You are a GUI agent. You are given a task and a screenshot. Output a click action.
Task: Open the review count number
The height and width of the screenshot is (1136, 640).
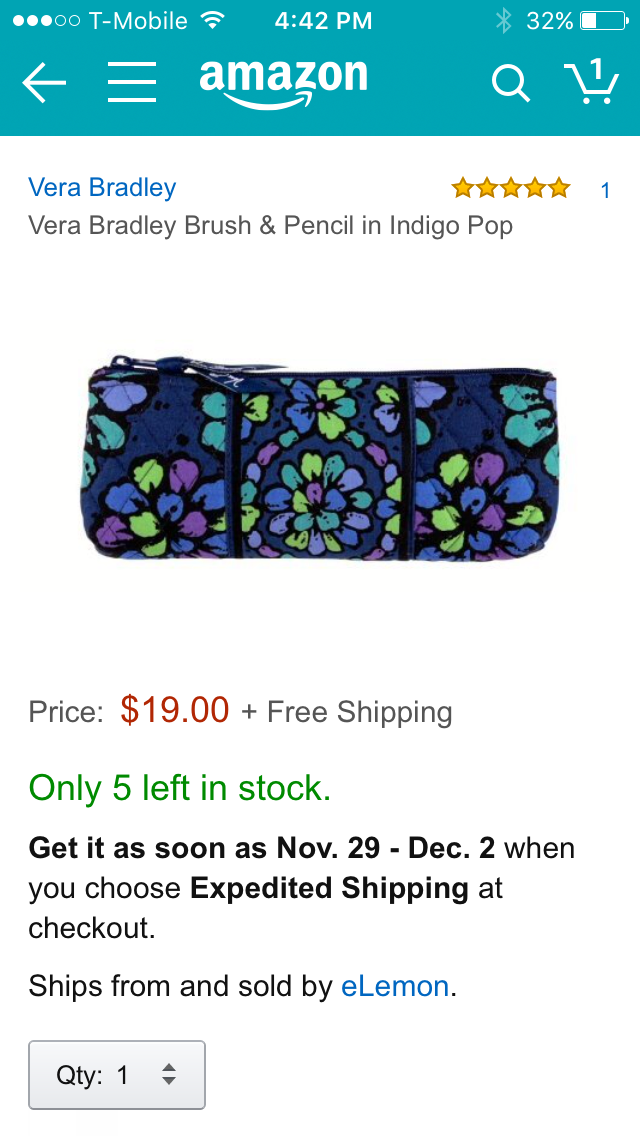coord(605,191)
